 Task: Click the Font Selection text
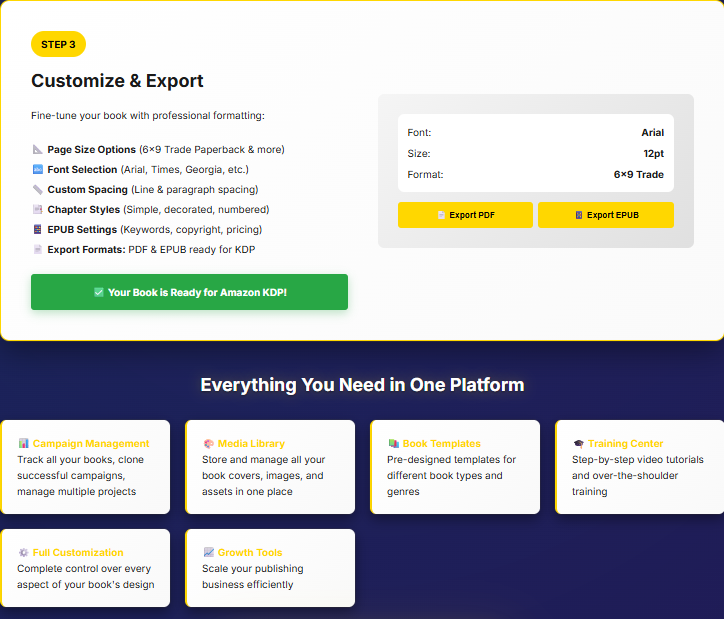click(x=82, y=169)
